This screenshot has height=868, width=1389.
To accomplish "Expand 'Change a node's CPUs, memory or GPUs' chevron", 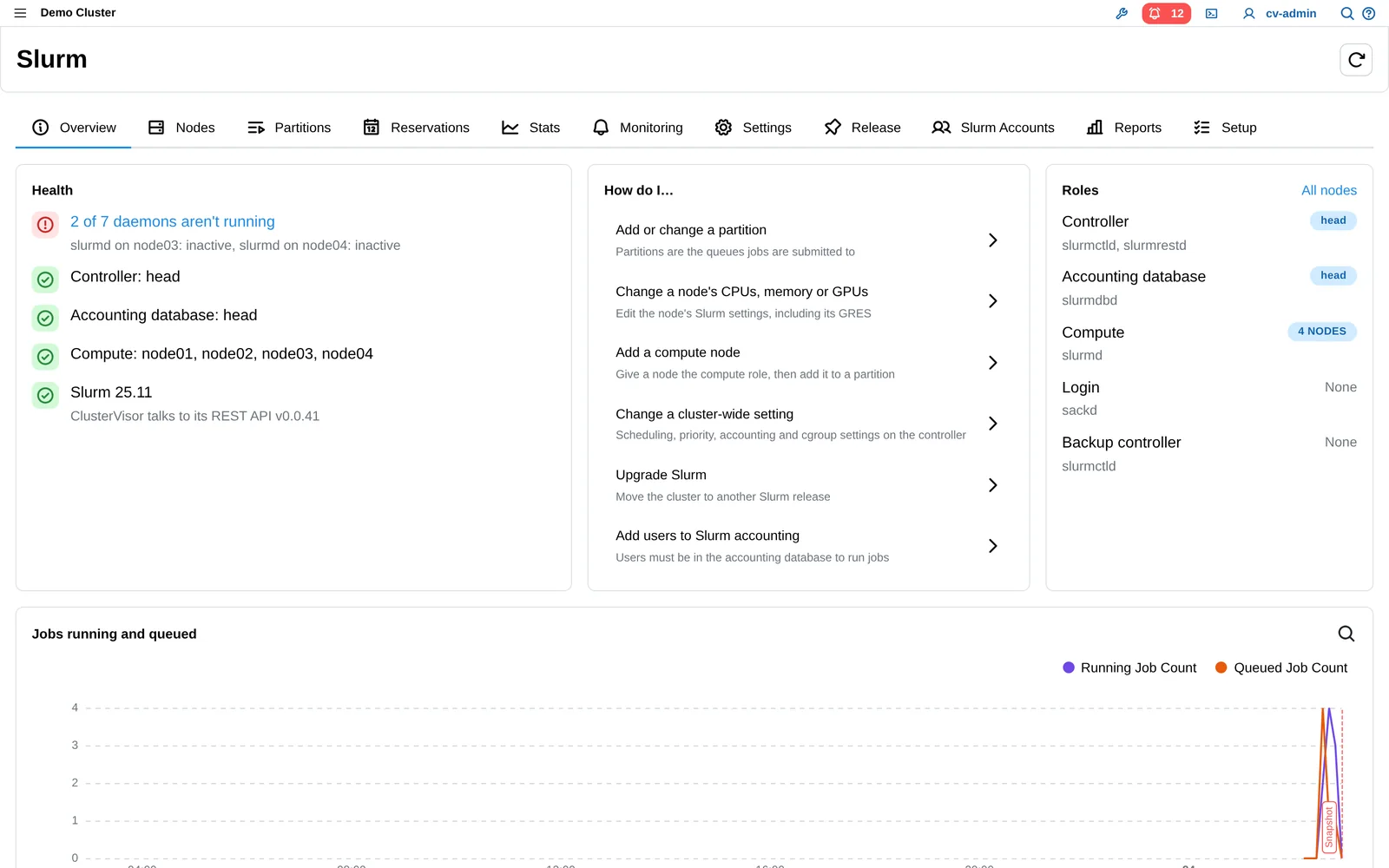I will coord(992,301).
